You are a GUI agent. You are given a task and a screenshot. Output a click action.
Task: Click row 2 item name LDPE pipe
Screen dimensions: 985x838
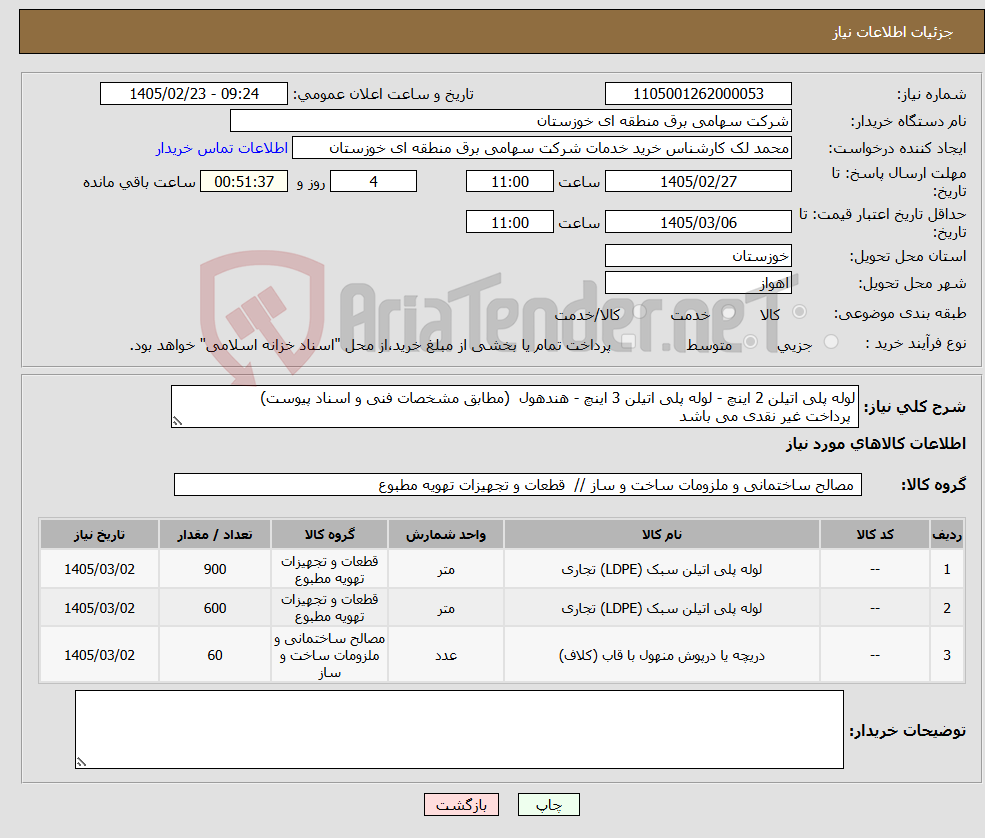tap(661, 608)
